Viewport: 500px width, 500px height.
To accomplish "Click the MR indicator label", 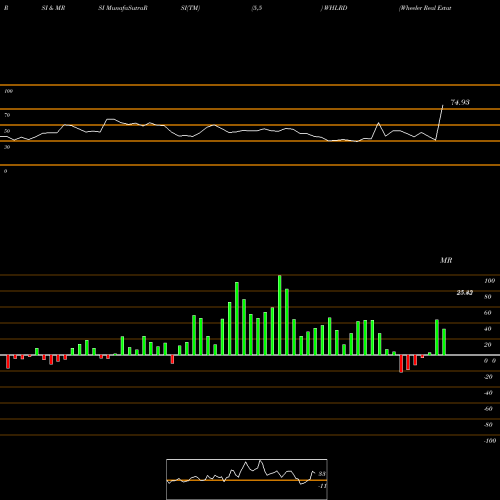I will [446, 260].
